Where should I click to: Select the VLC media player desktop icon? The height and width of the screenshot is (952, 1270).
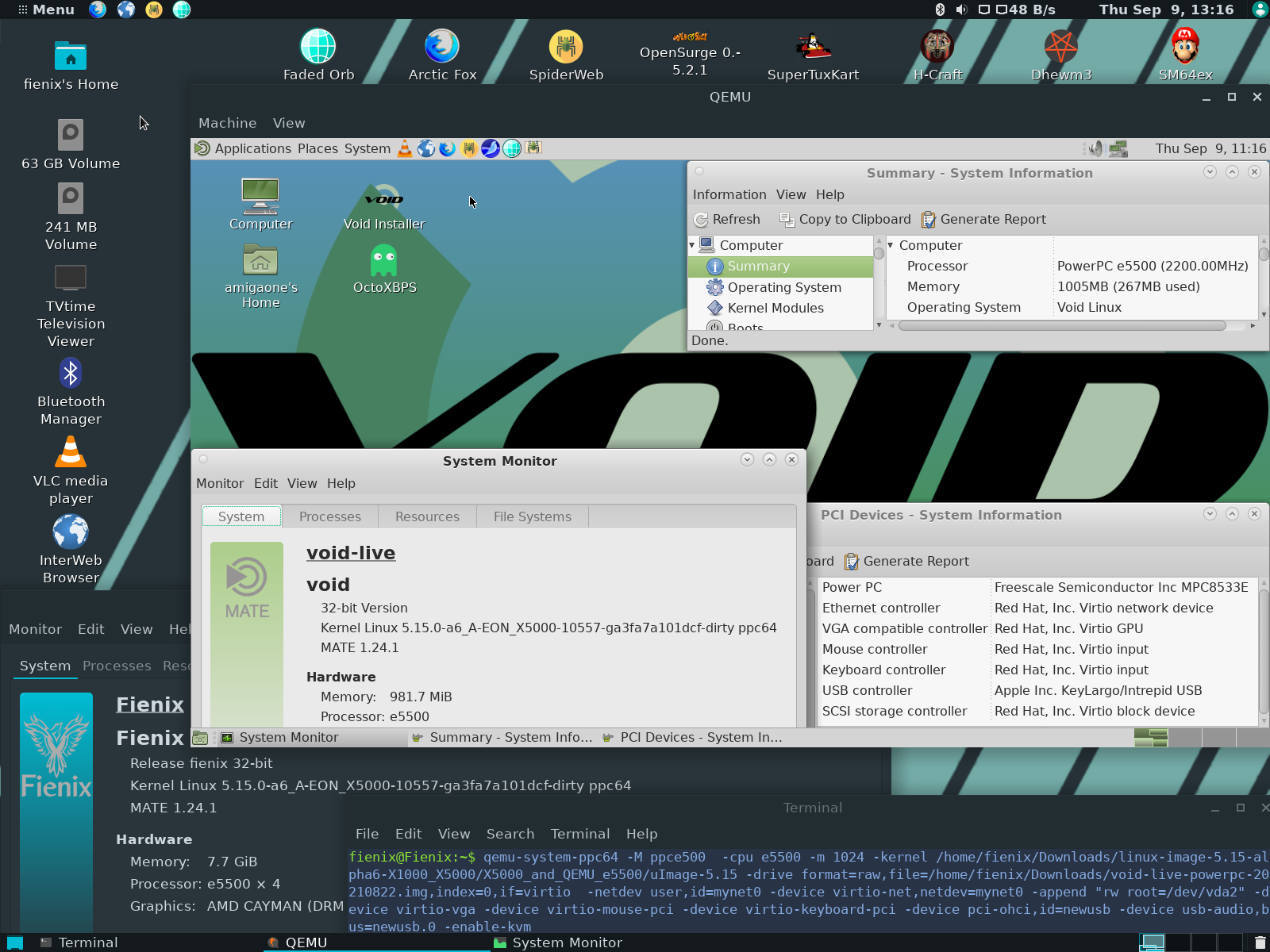(x=71, y=471)
